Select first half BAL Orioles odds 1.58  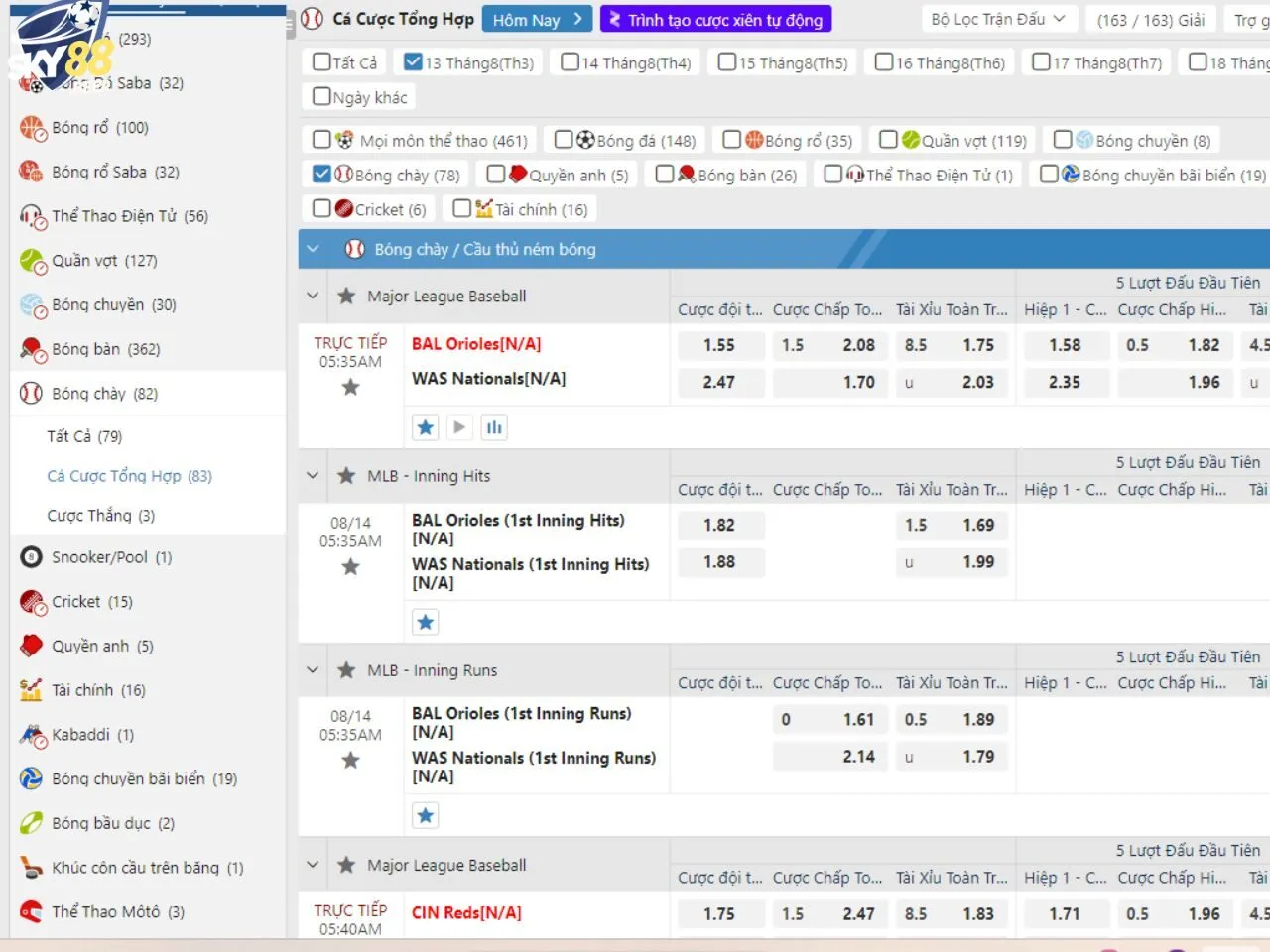coord(1065,345)
